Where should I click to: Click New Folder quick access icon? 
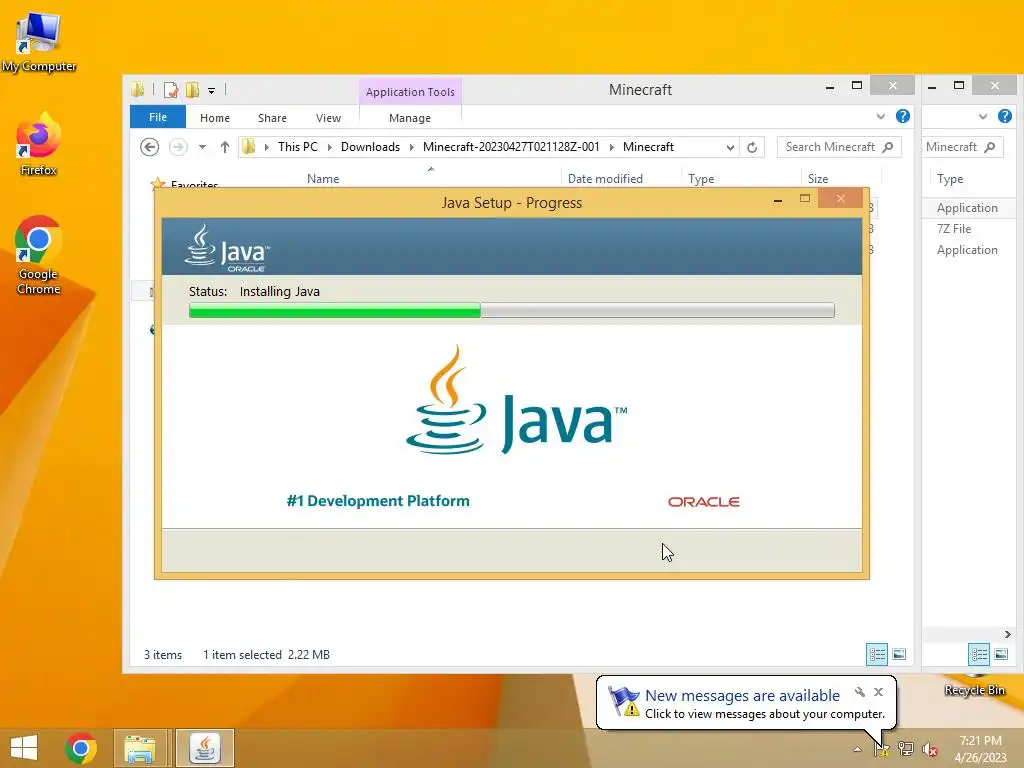(192, 89)
